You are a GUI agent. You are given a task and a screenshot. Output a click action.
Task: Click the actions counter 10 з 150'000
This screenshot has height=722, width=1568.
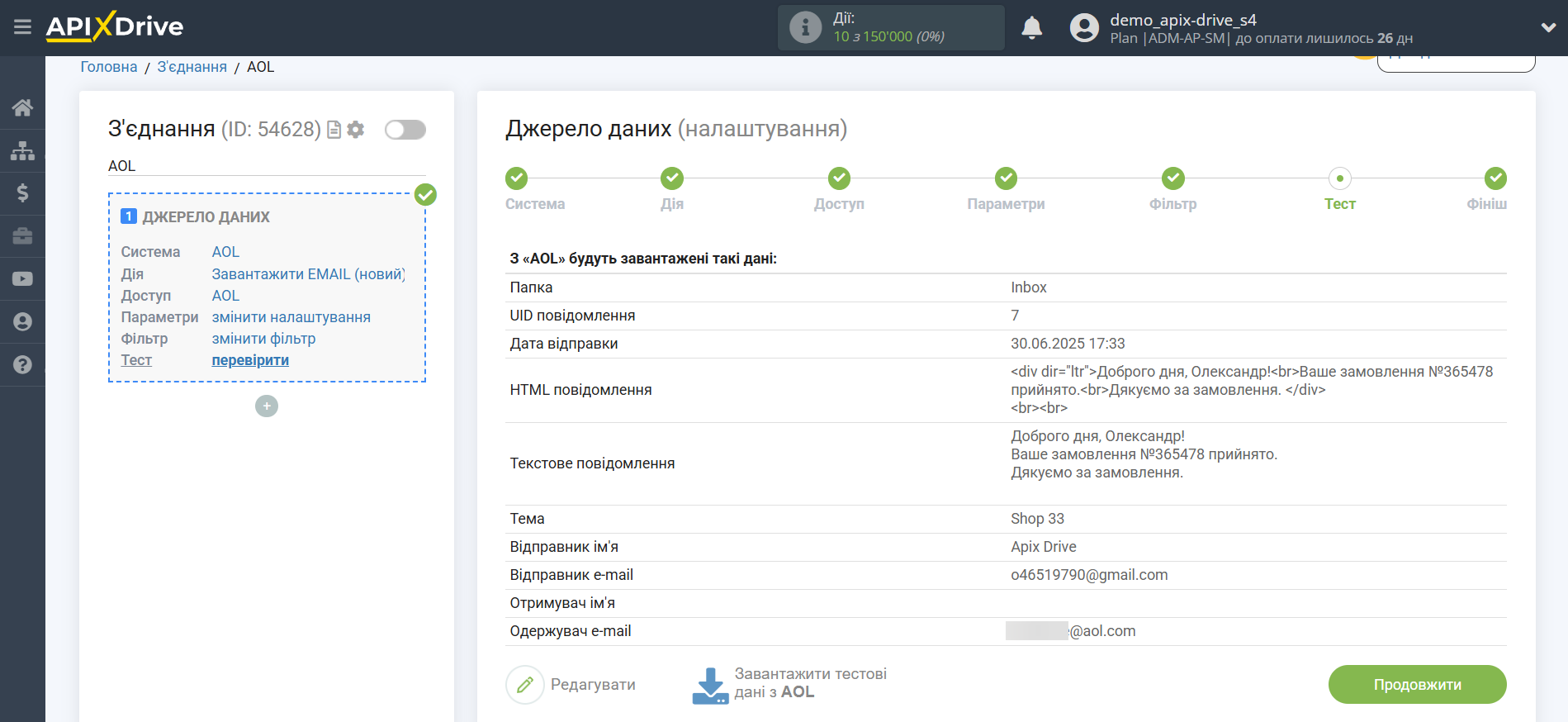[x=888, y=36]
